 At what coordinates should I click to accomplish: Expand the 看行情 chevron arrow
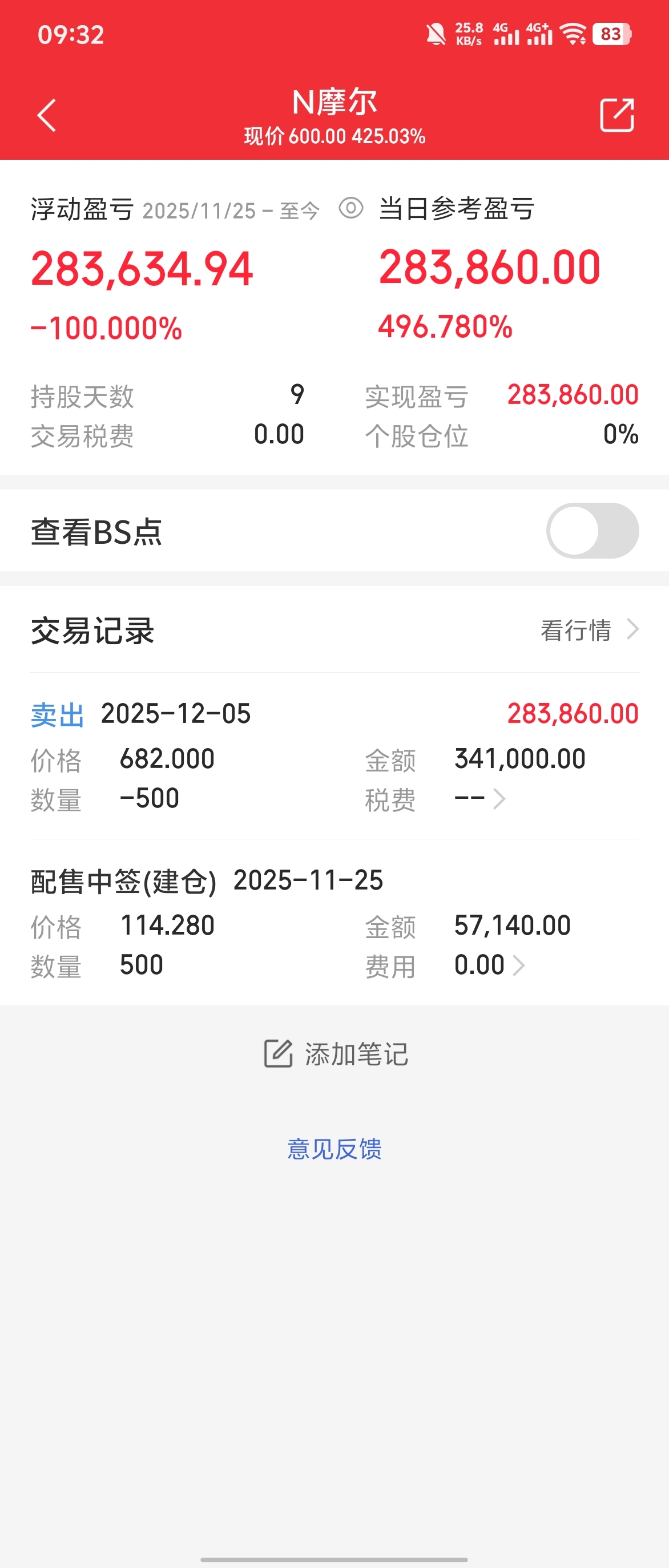pos(633,629)
